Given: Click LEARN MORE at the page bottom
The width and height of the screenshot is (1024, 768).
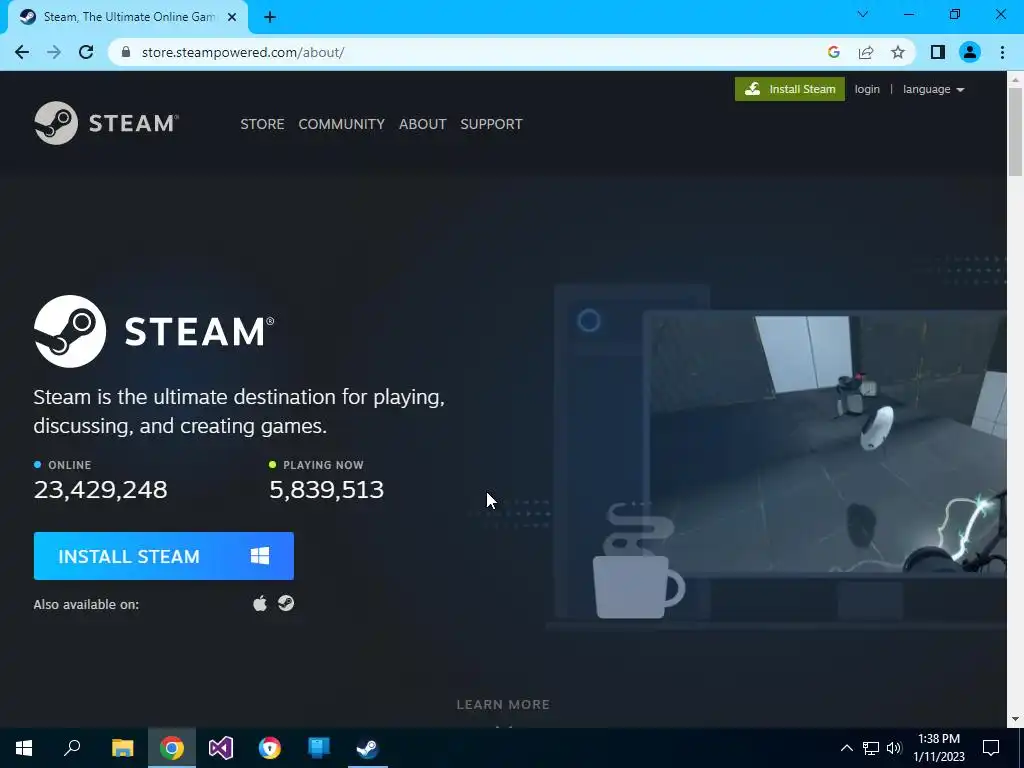Looking at the screenshot, I should click(503, 705).
